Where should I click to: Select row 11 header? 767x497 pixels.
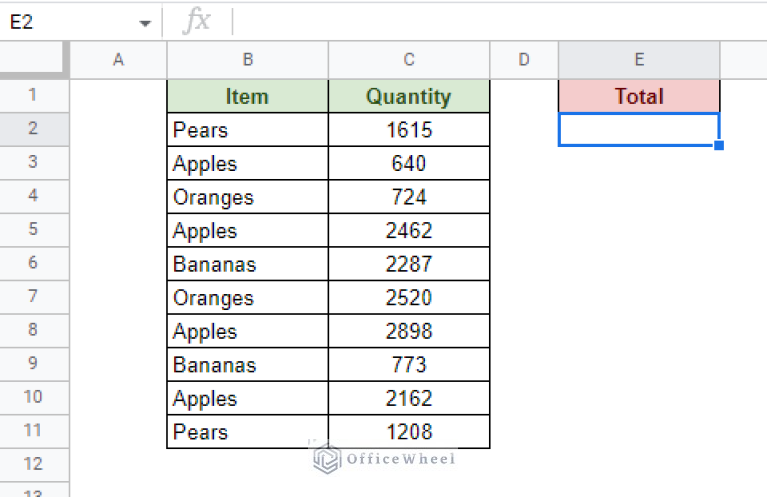point(33,432)
